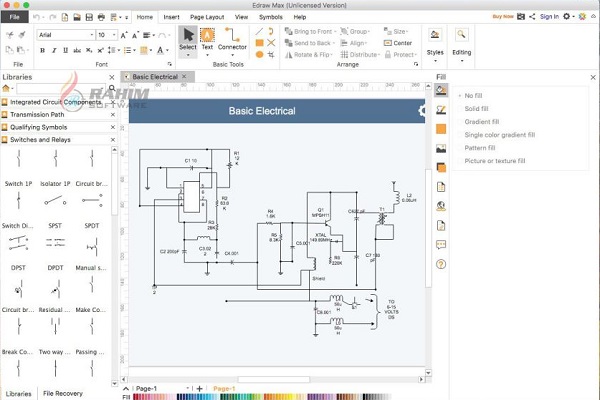This screenshot has height=400, width=600.
Task: Open the Insert ribbon tab
Action: tap(172, 17)
